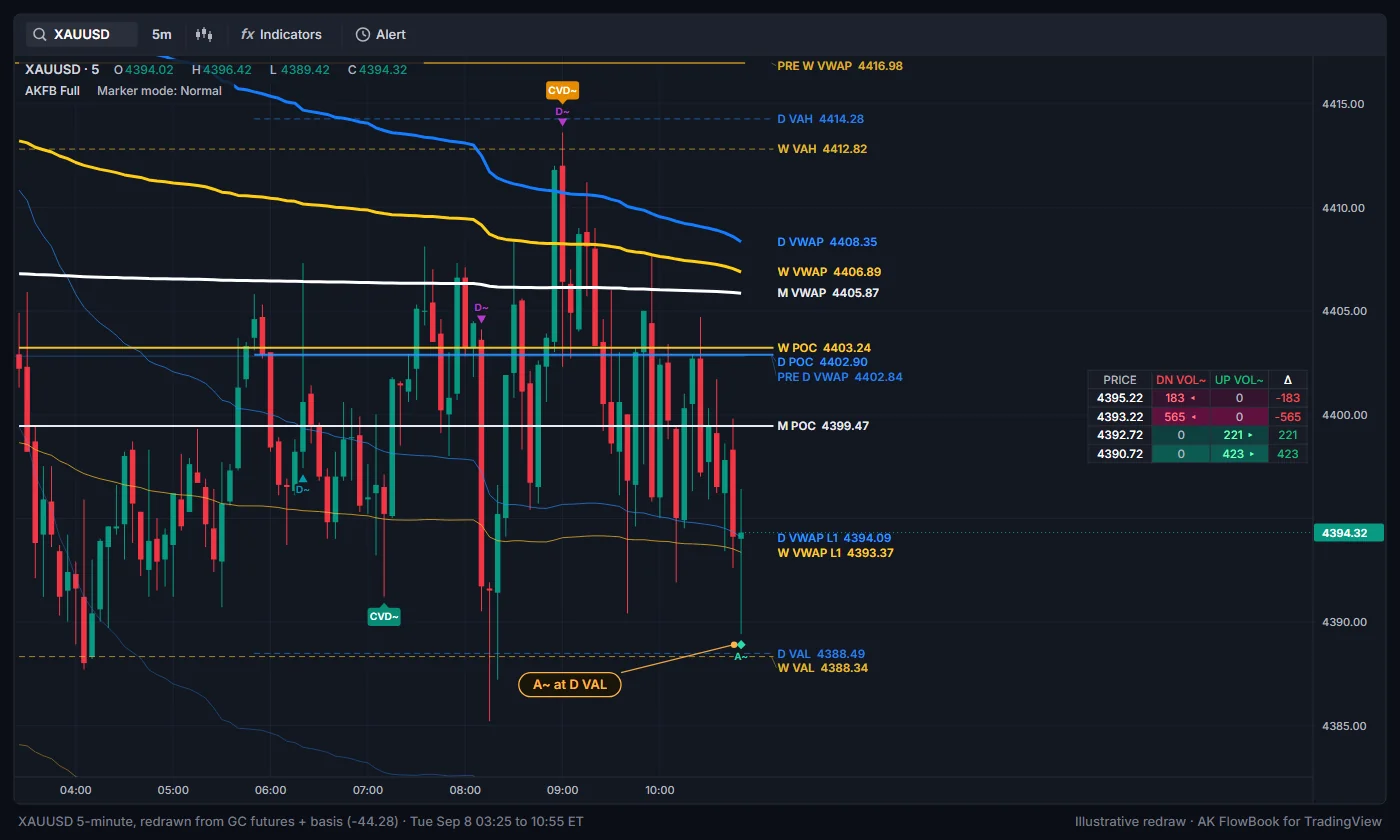Select the W VAH 4412.82 label

(x=822, y=149)
